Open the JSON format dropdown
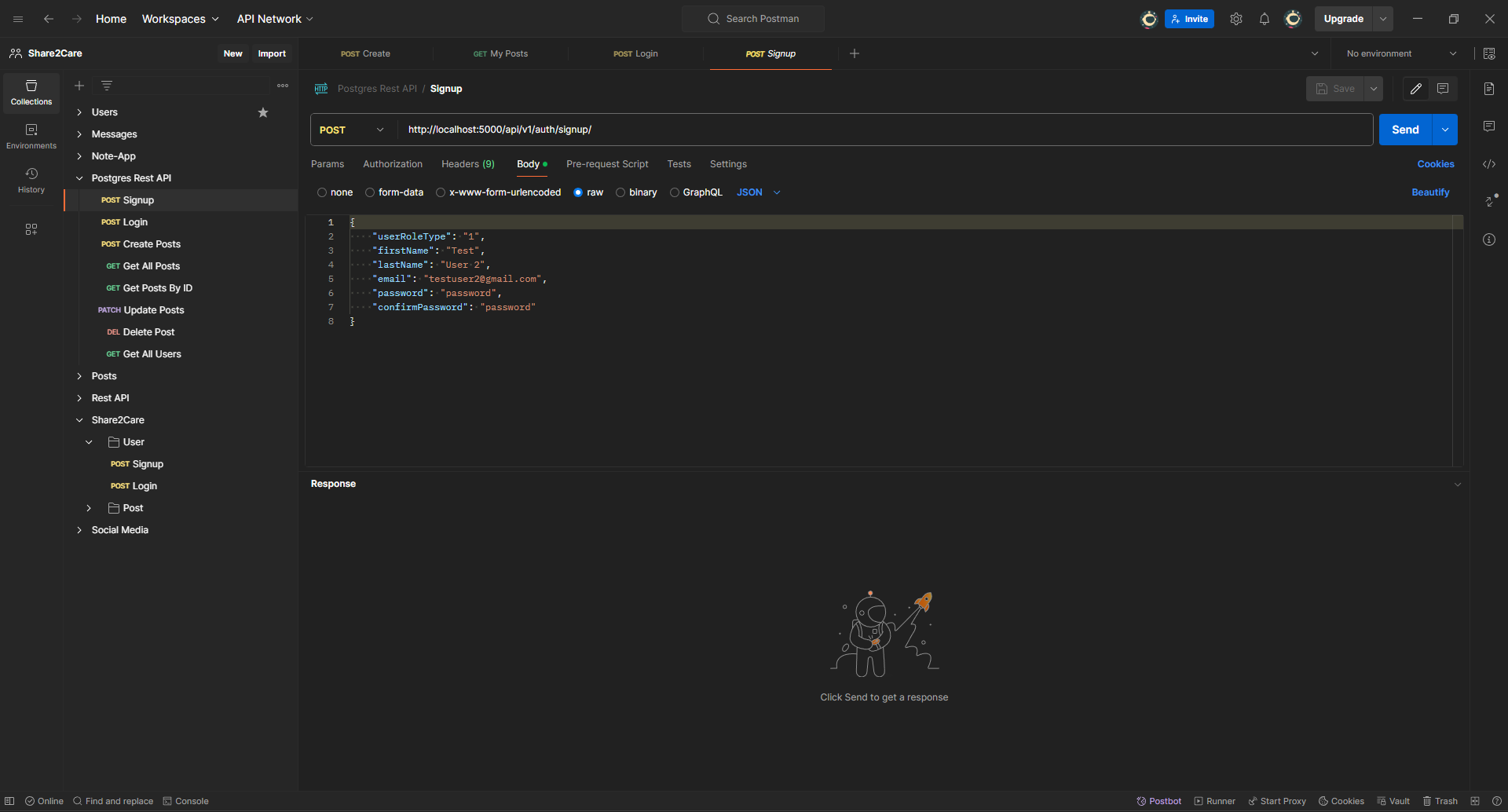The width and height of the screenshot is (1508, 812). coord(759,192)
